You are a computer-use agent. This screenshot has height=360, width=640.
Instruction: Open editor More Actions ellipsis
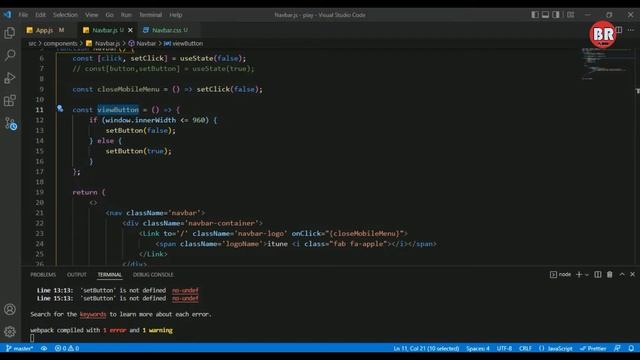[x=631, y=30]
